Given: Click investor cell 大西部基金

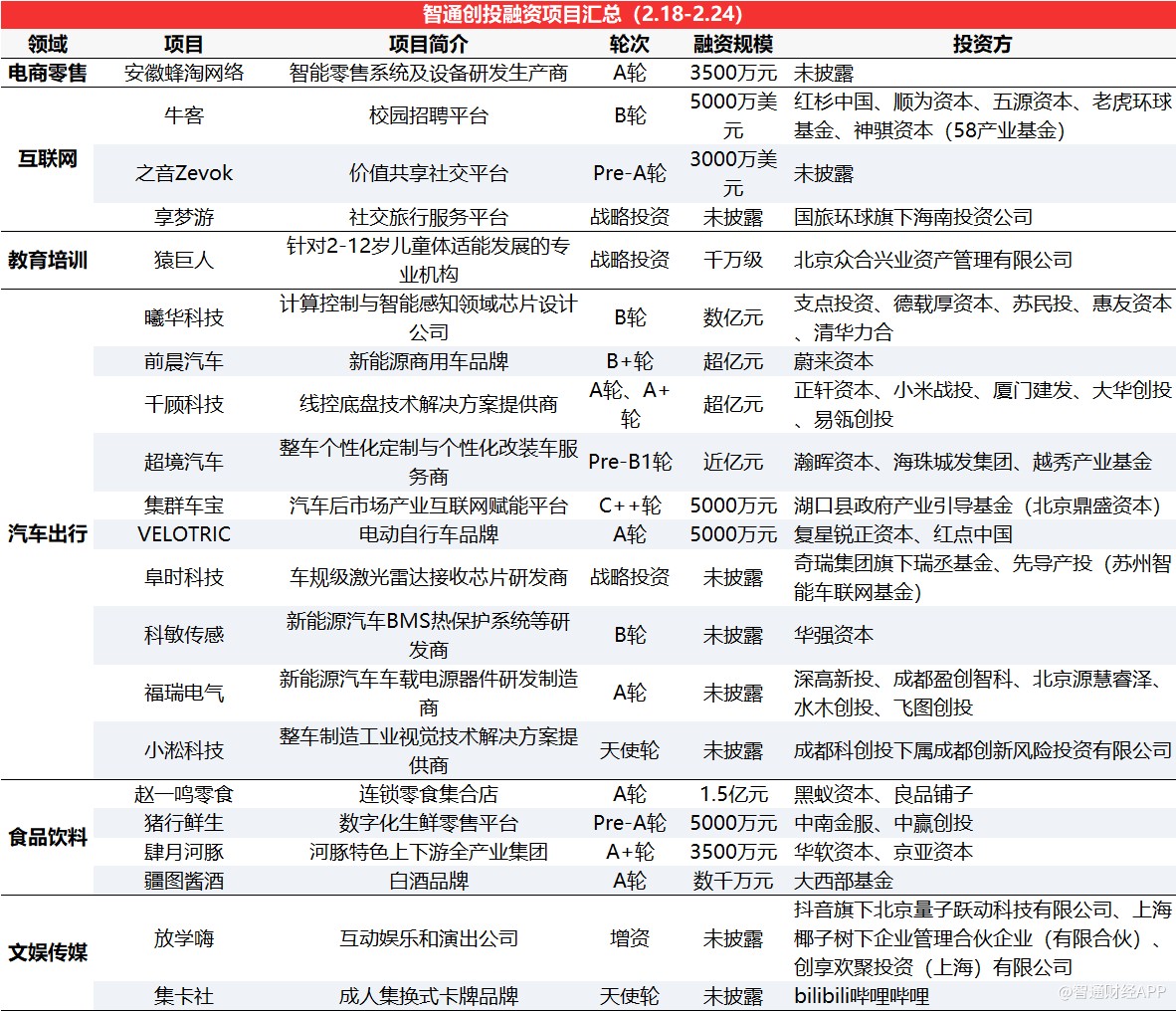Looking at the screenshot, I should click(843, 881).
